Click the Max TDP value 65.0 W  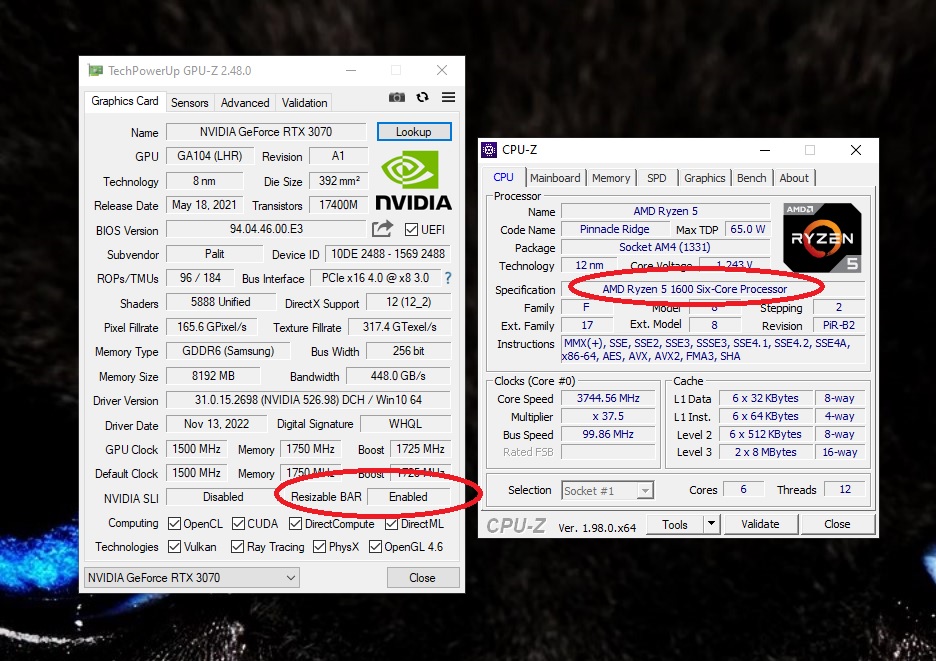[747, 229]
